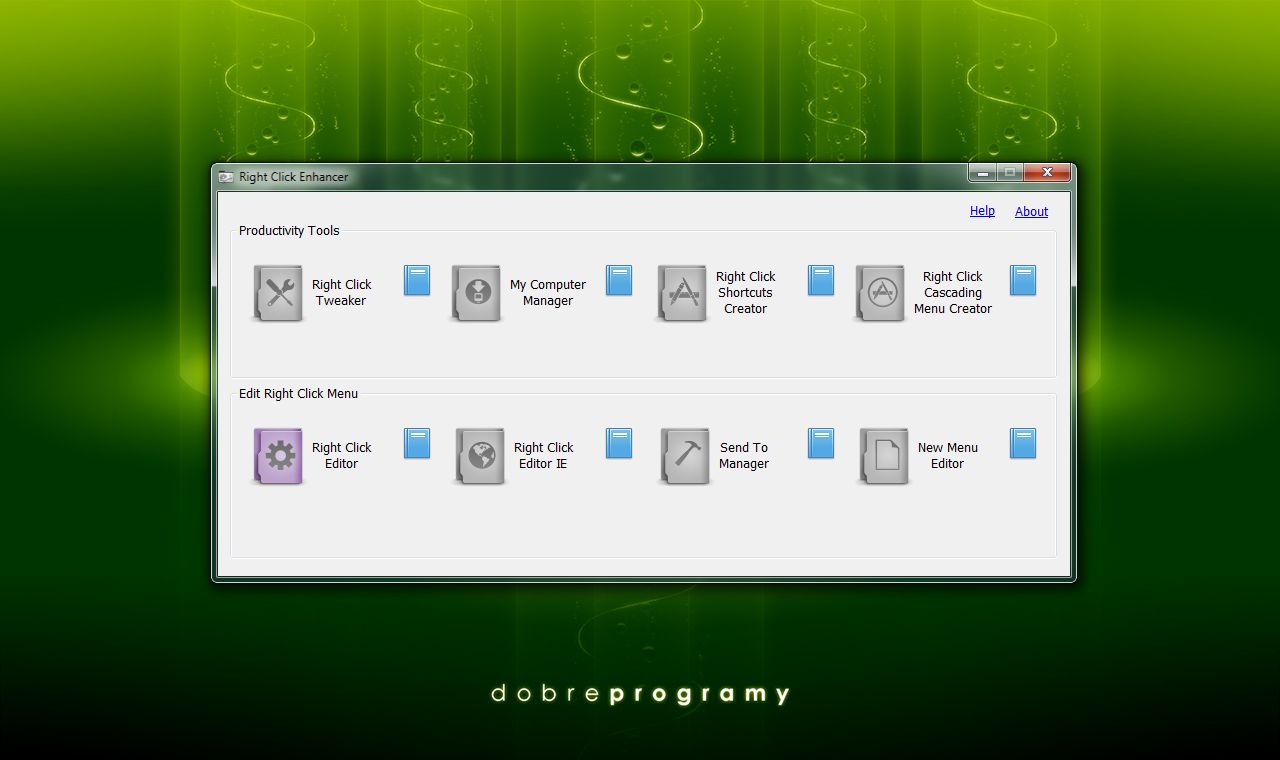Open the My Computer Manager folder icon
The image size is (1280, 760).
point(476,293)
